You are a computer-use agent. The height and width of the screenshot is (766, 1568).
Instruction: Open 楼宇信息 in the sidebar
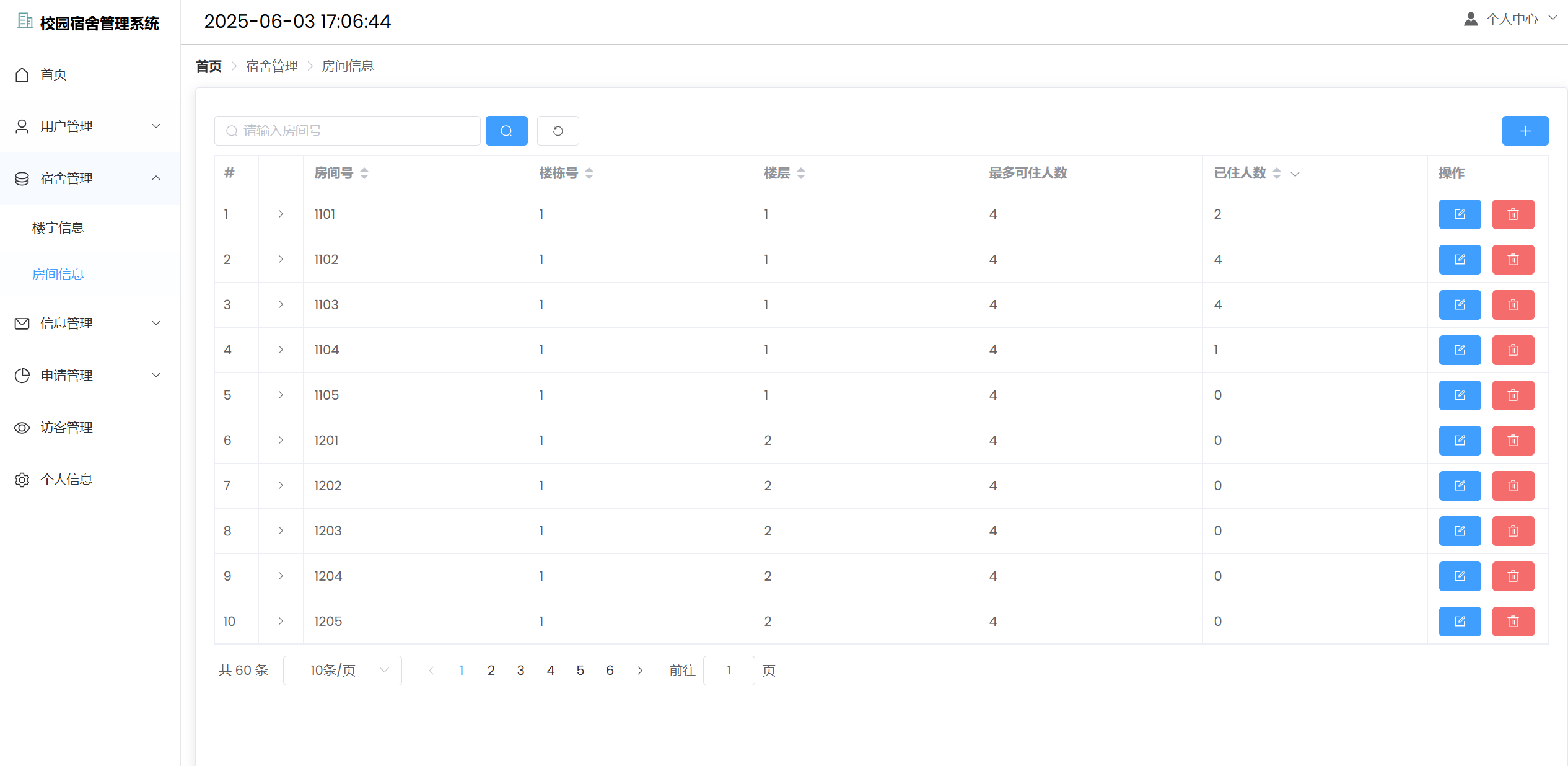pyautogui.click(x=58, y=228)
